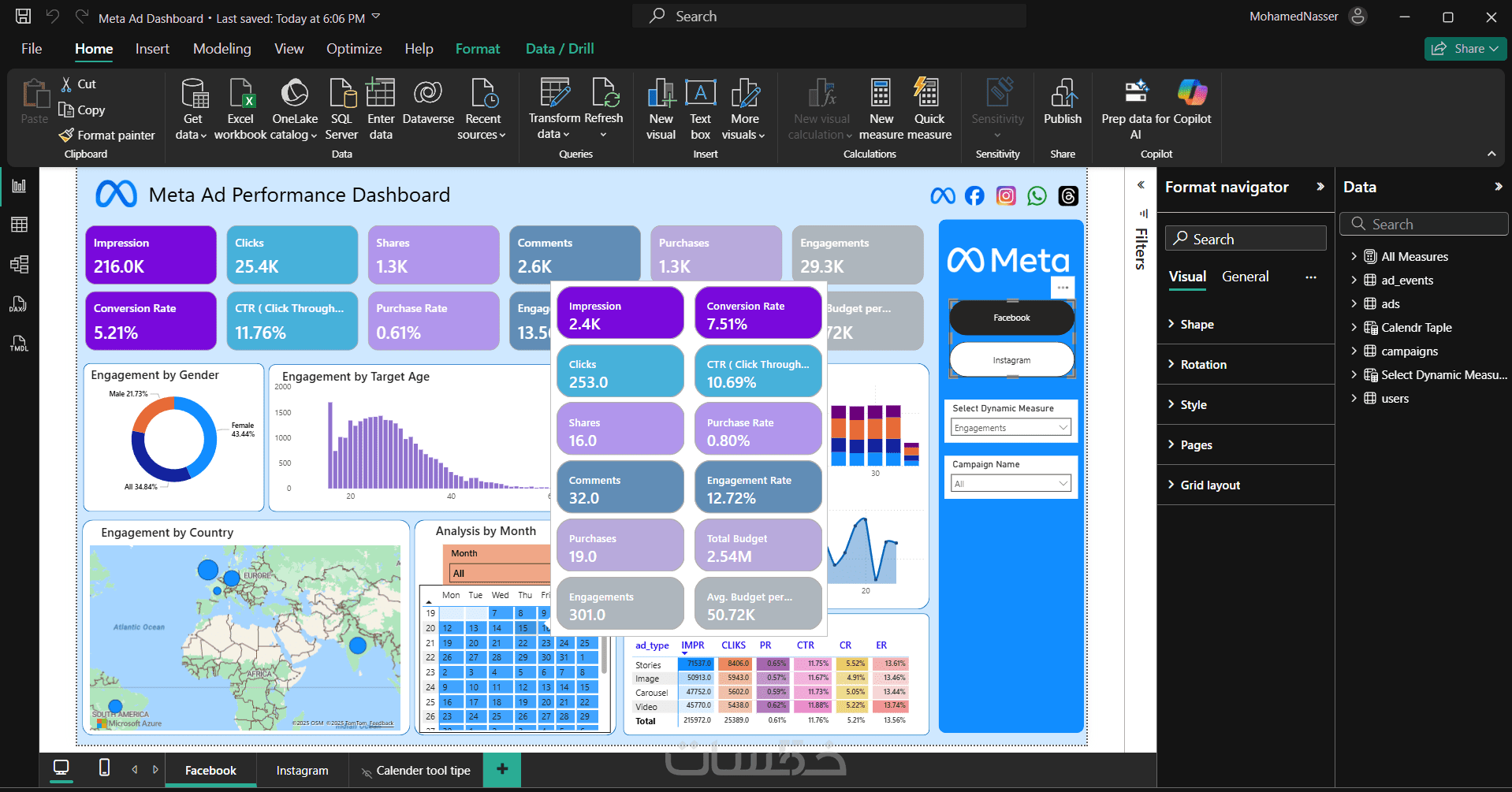This screenshot has height=792, width=1512.
Task: Click the Share button
Action: point(1465,49)
